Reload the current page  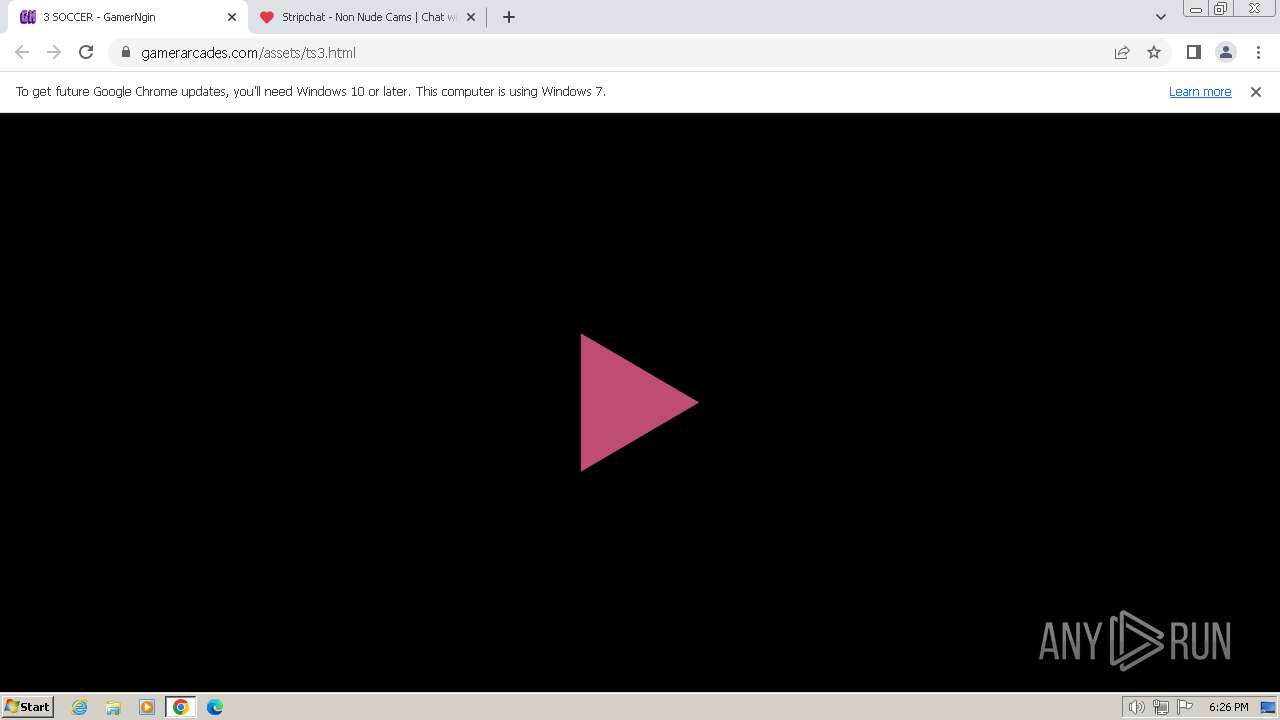[x=86, y=52]
